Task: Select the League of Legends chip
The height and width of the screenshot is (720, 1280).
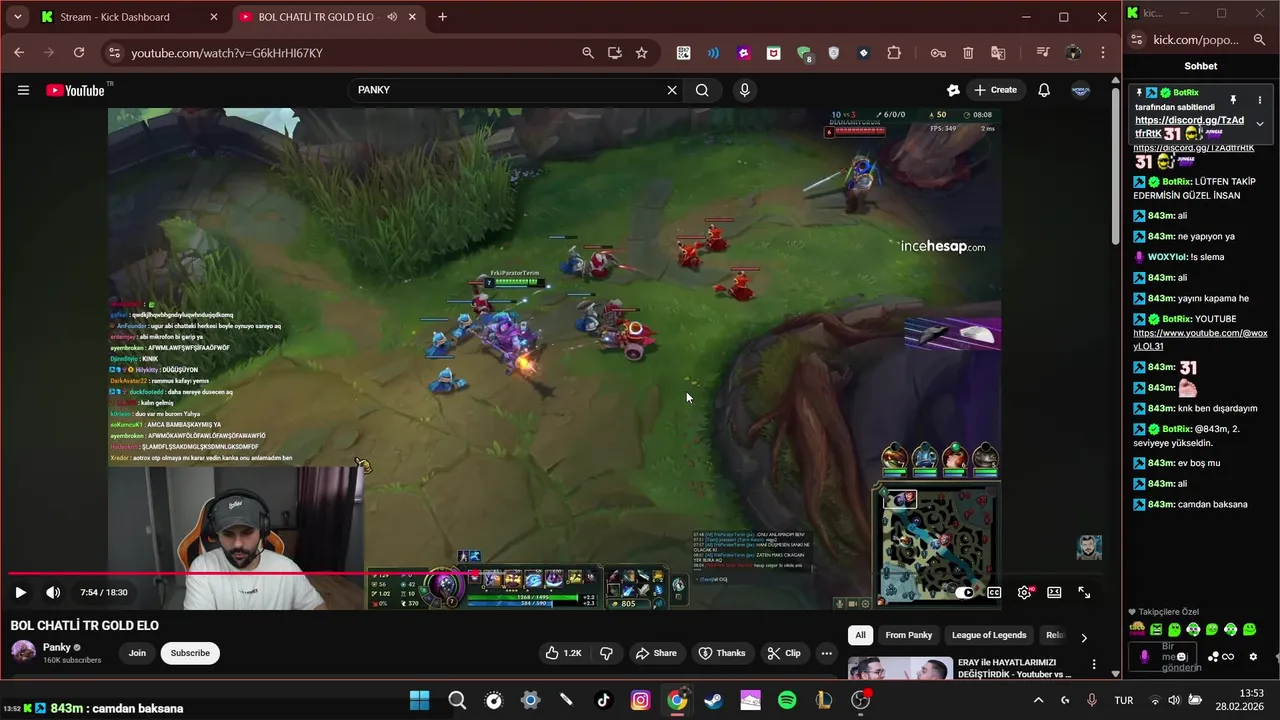Action: [x=989, y=635]
